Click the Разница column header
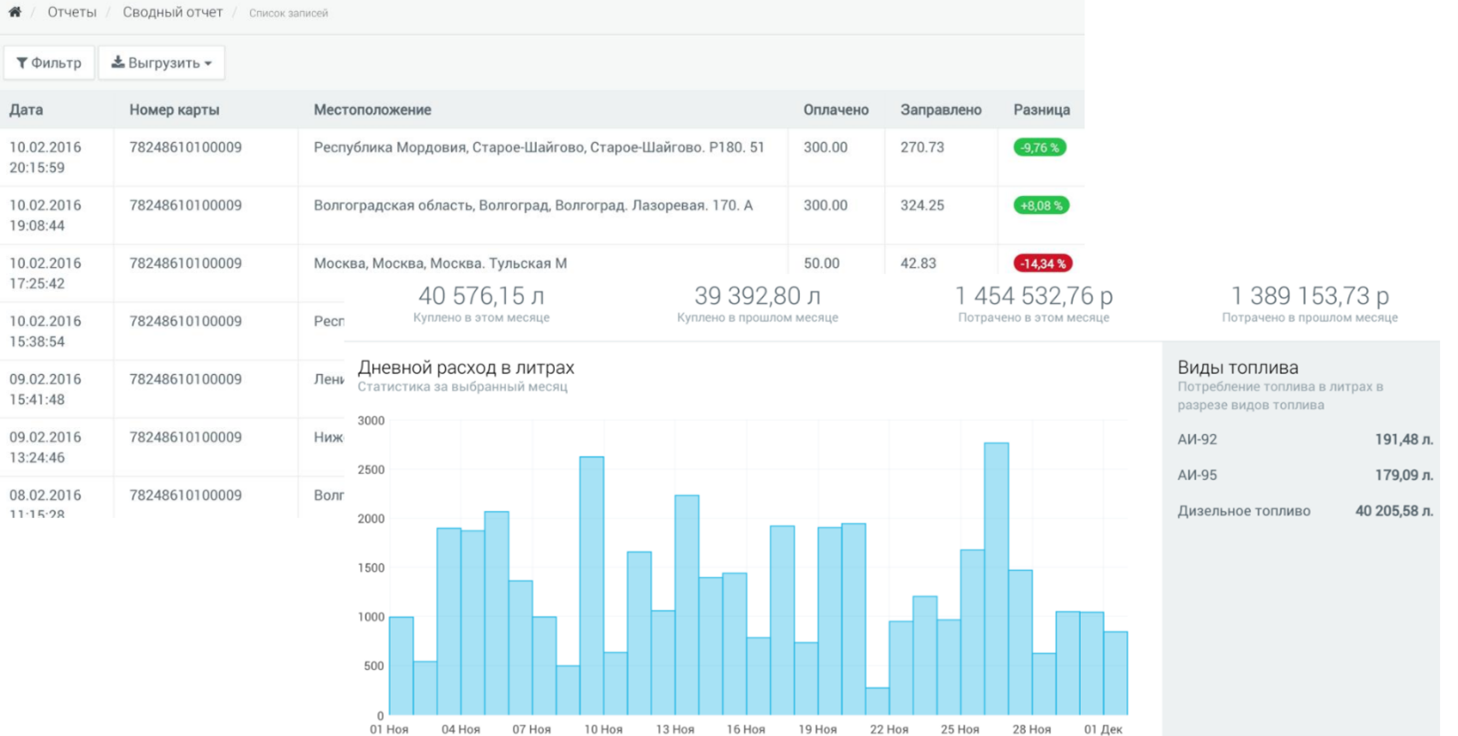The width and height of the screenshot is (1458, 736). (x=1041, y=110)
